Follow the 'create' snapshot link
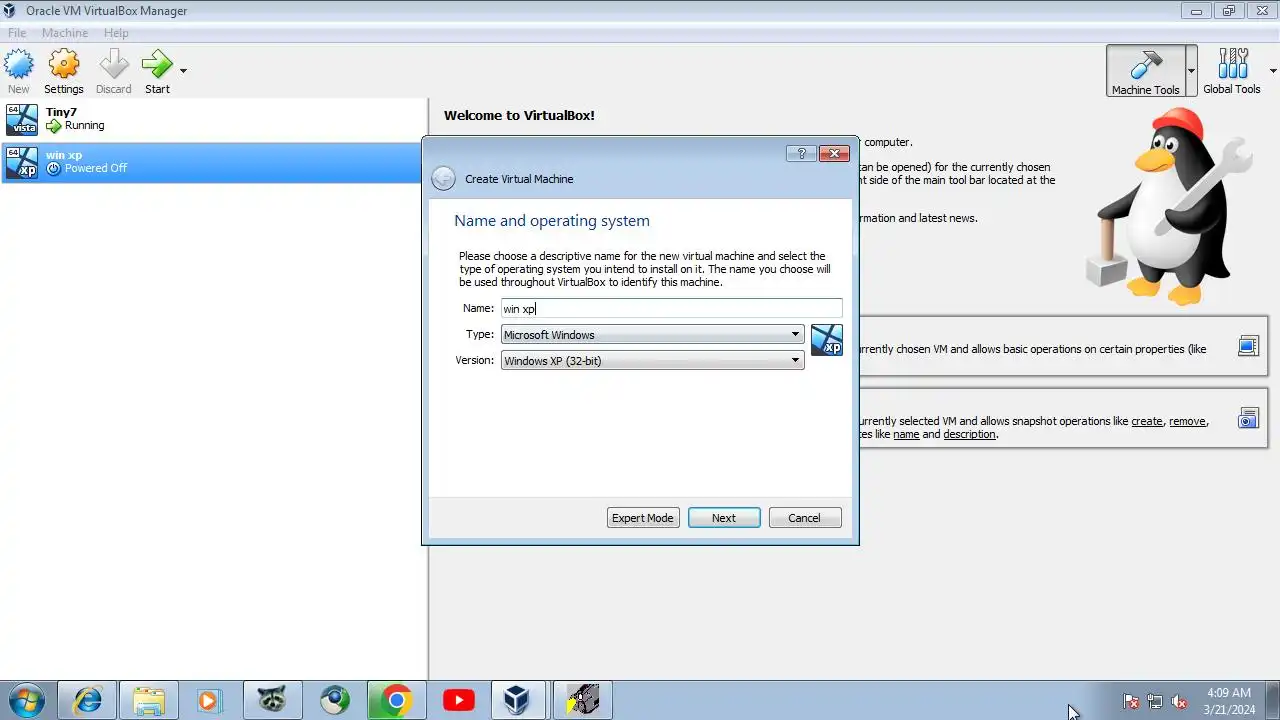Screen dimensions: 1280x720 coord(1147,421)
